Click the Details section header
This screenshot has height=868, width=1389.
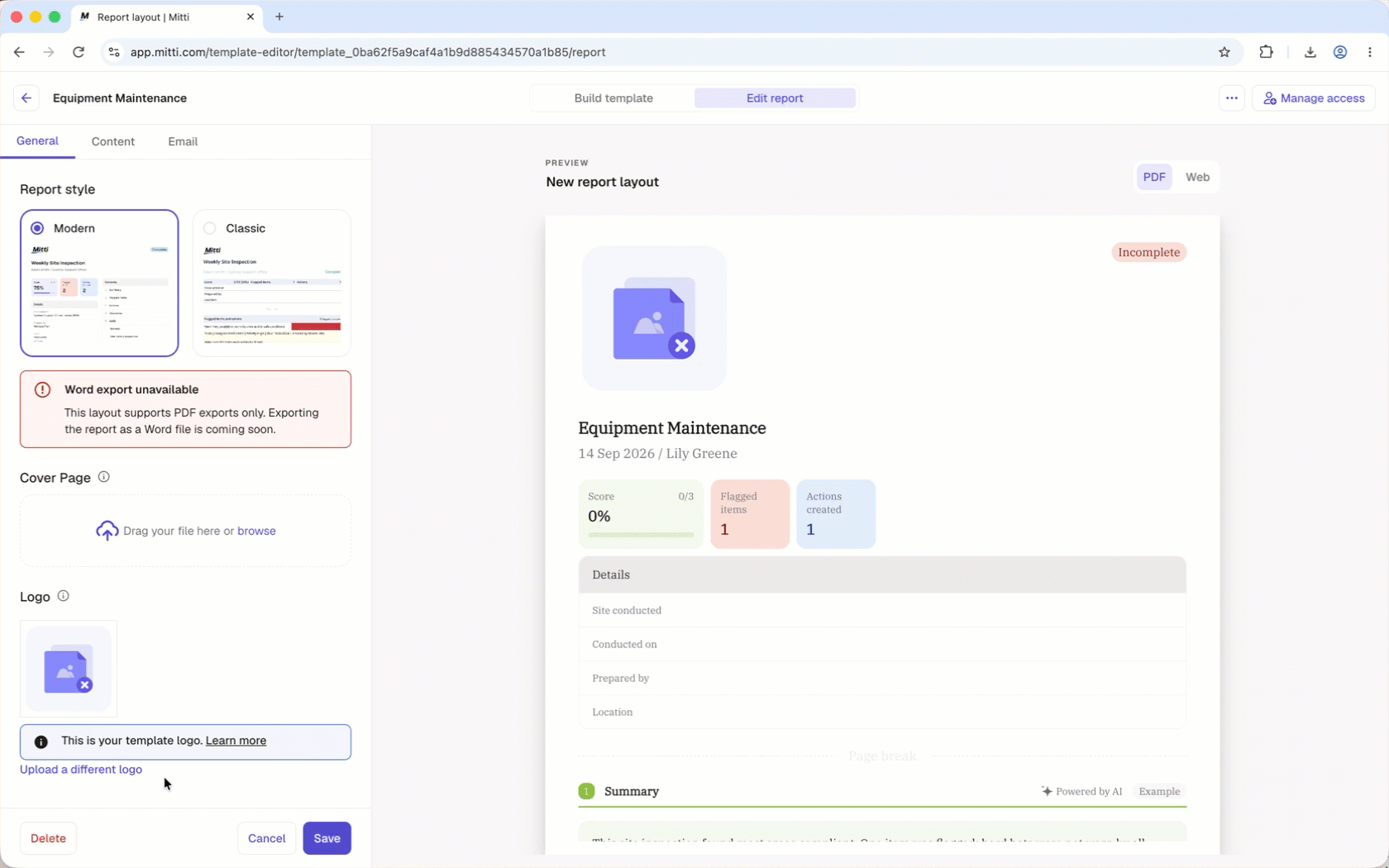[882, 575]
